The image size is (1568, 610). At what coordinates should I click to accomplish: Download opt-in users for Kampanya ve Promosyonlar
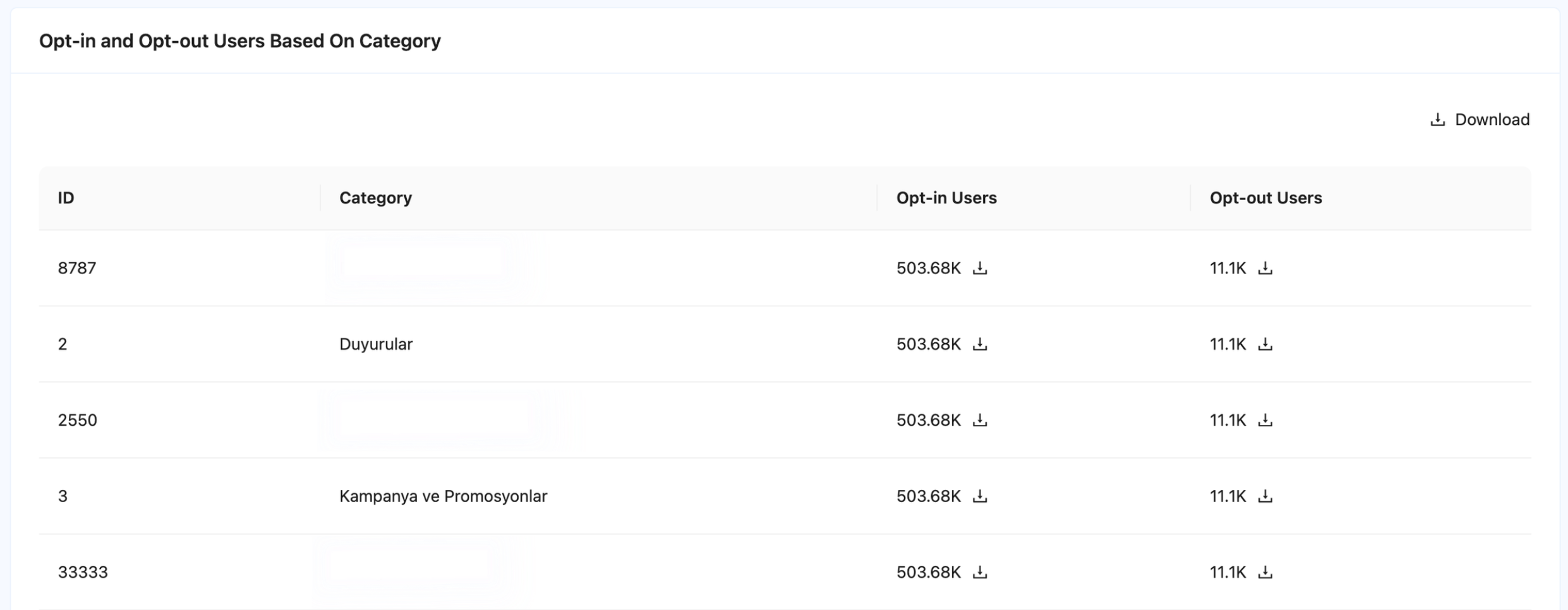click(x=979, y=496)
